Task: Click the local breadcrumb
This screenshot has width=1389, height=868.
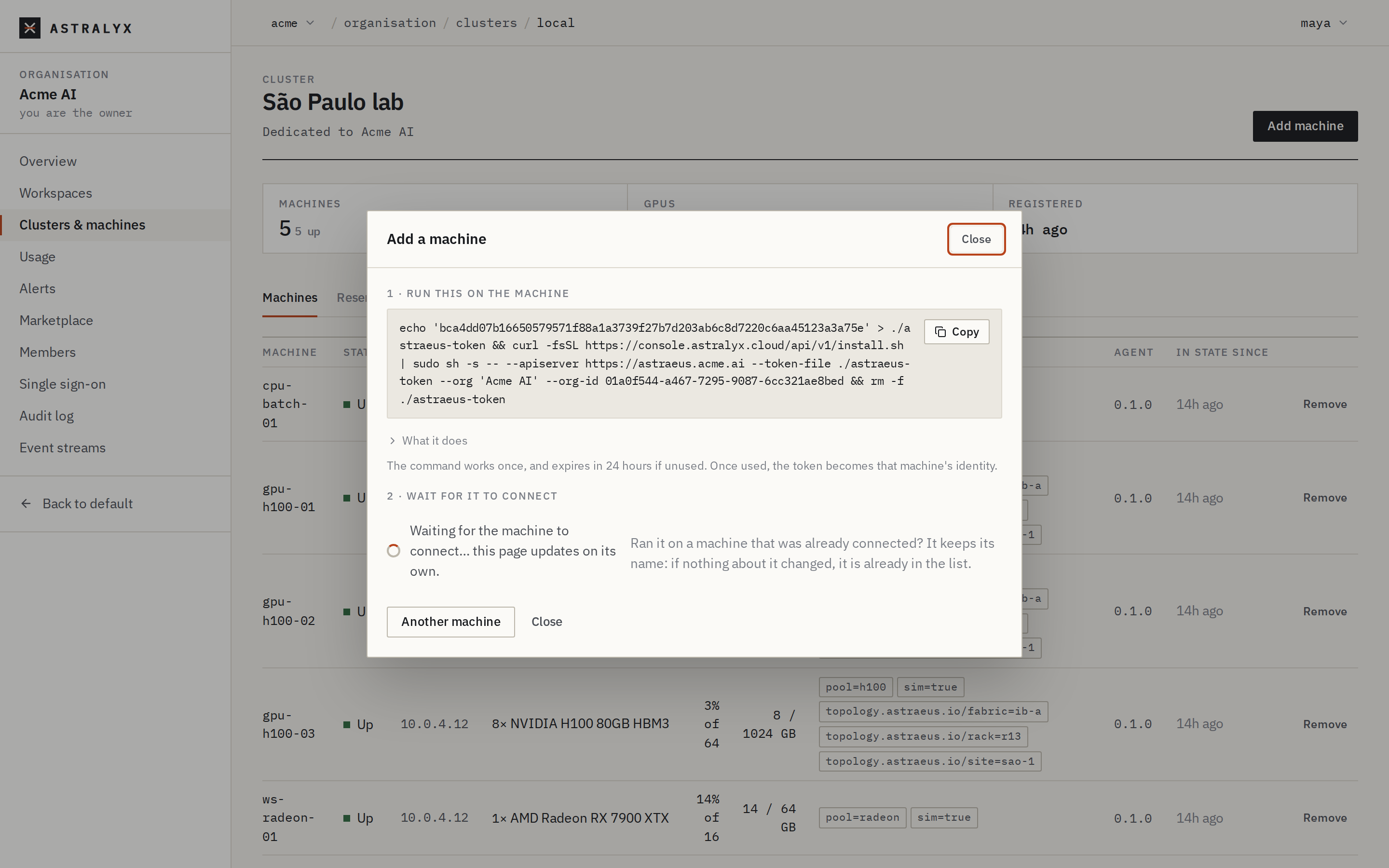Action: tap(556, 23)
